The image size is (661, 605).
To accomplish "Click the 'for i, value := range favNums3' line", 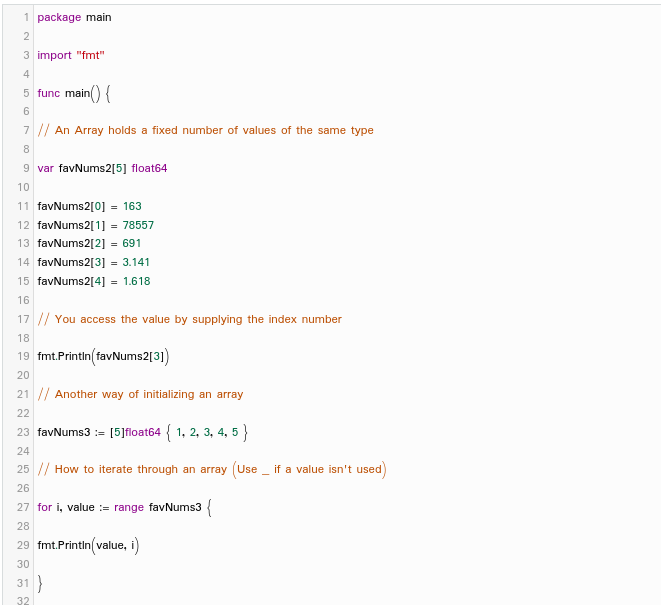I will (x=124, y=507).
